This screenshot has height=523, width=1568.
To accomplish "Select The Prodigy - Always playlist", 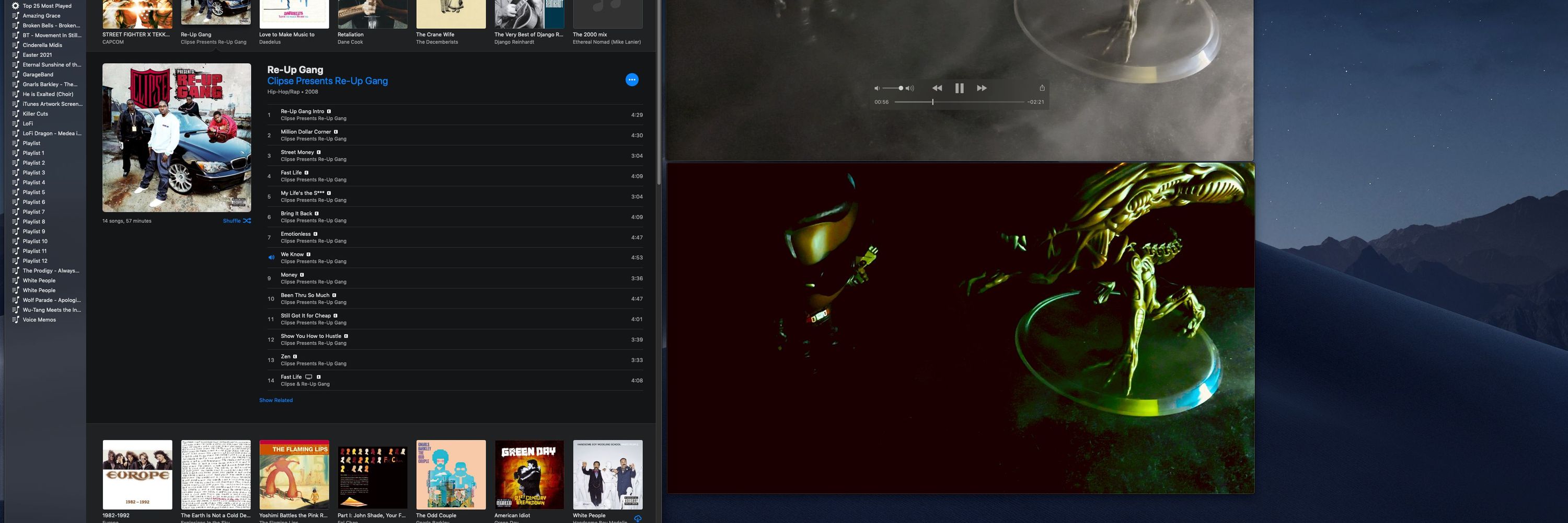I will pos(51,270).
